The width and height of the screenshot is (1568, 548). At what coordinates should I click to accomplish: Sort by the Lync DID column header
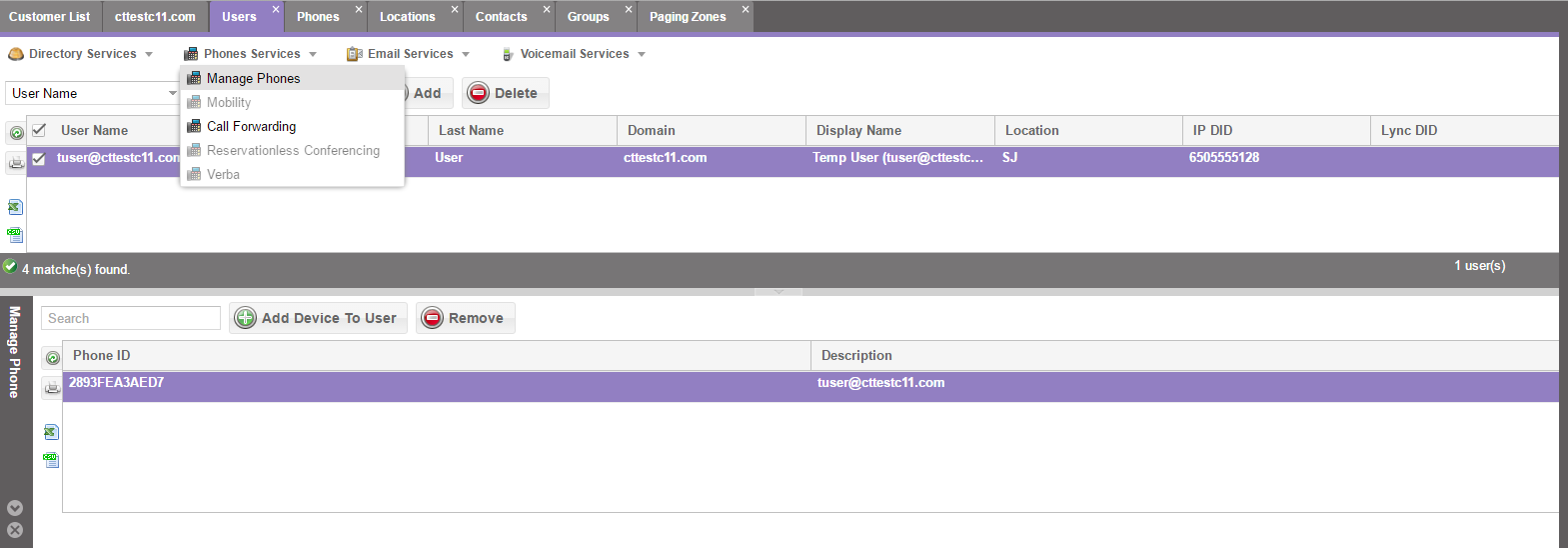tap(1464, 130)
